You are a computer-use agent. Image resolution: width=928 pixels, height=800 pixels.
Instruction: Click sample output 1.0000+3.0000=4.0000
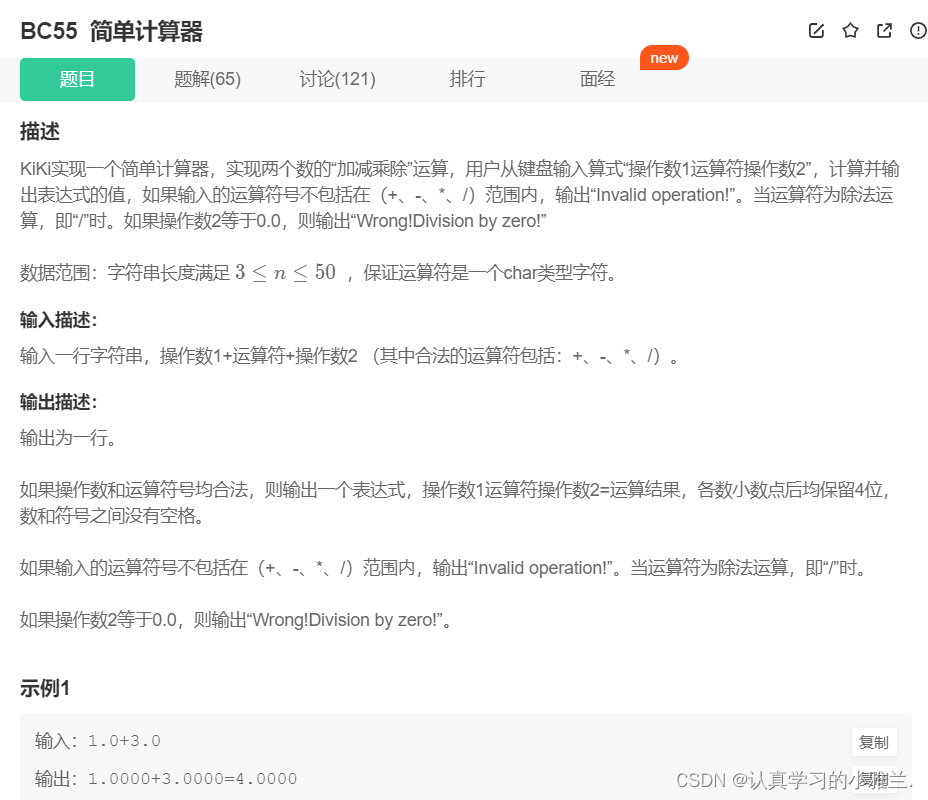tap(192, 779)
